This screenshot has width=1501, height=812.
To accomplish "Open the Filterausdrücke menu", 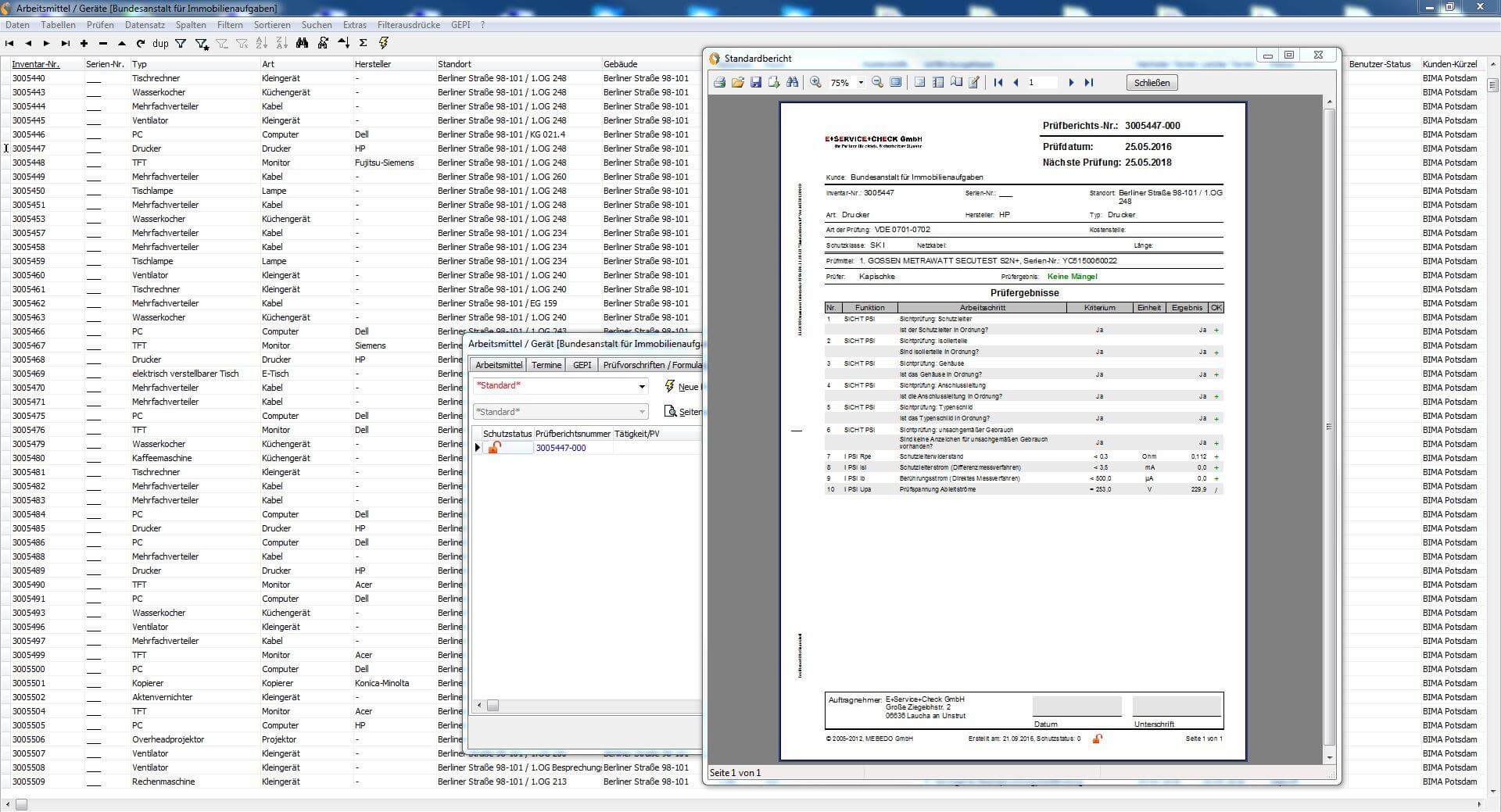I will tap(408, 25).
